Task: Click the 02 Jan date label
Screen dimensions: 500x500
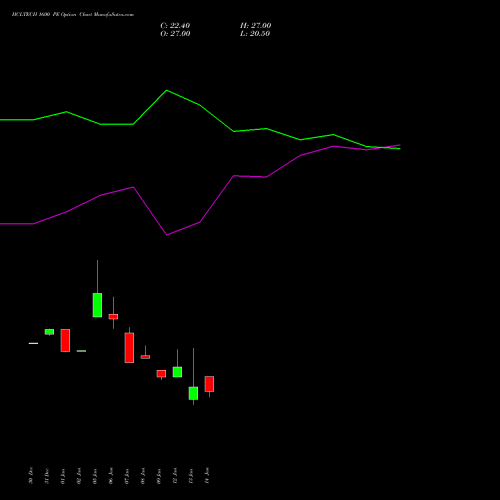Action: pos(79,476)
